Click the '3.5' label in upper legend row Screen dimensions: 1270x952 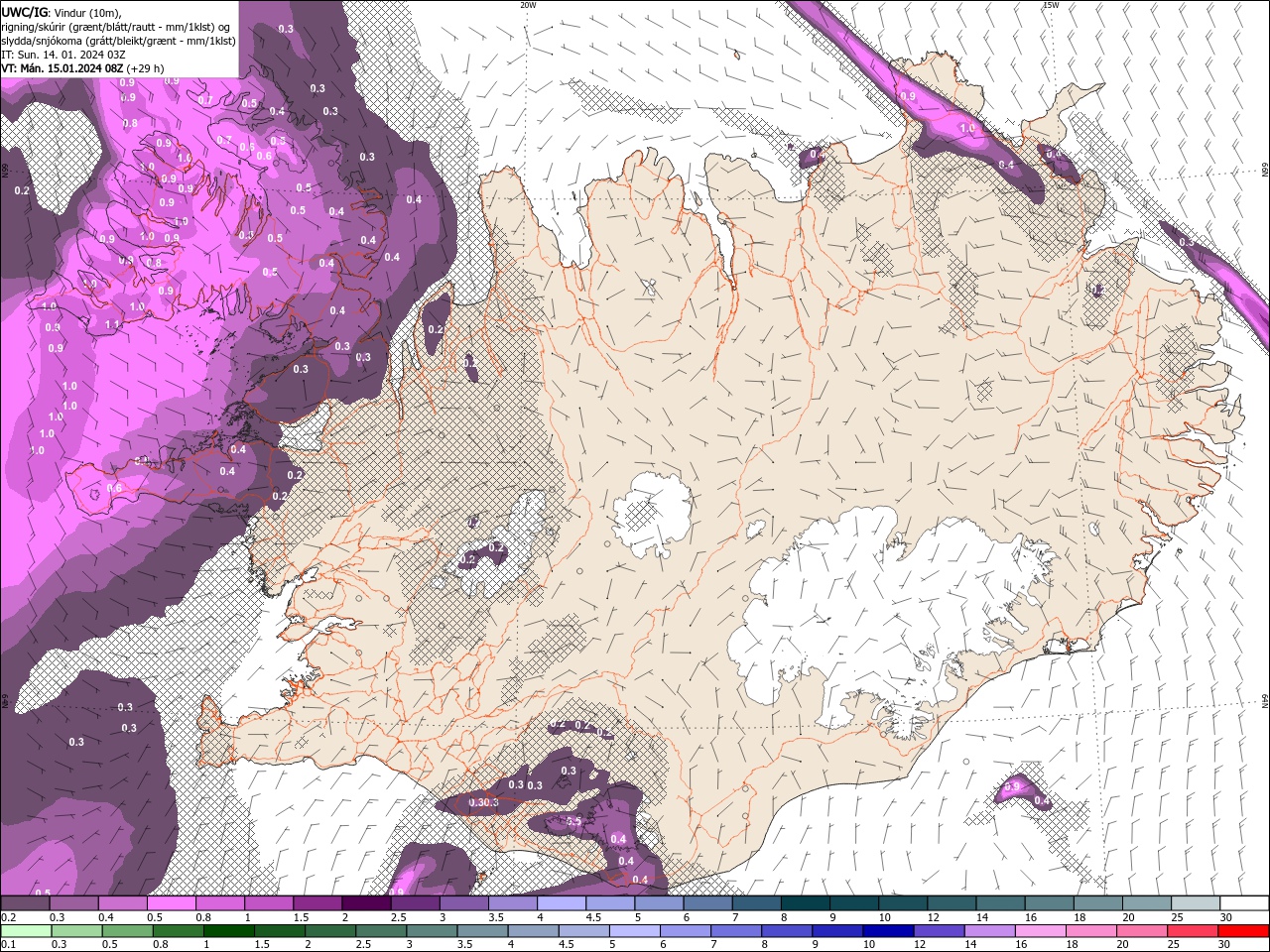pyautogui.click(x=496, y=917)
